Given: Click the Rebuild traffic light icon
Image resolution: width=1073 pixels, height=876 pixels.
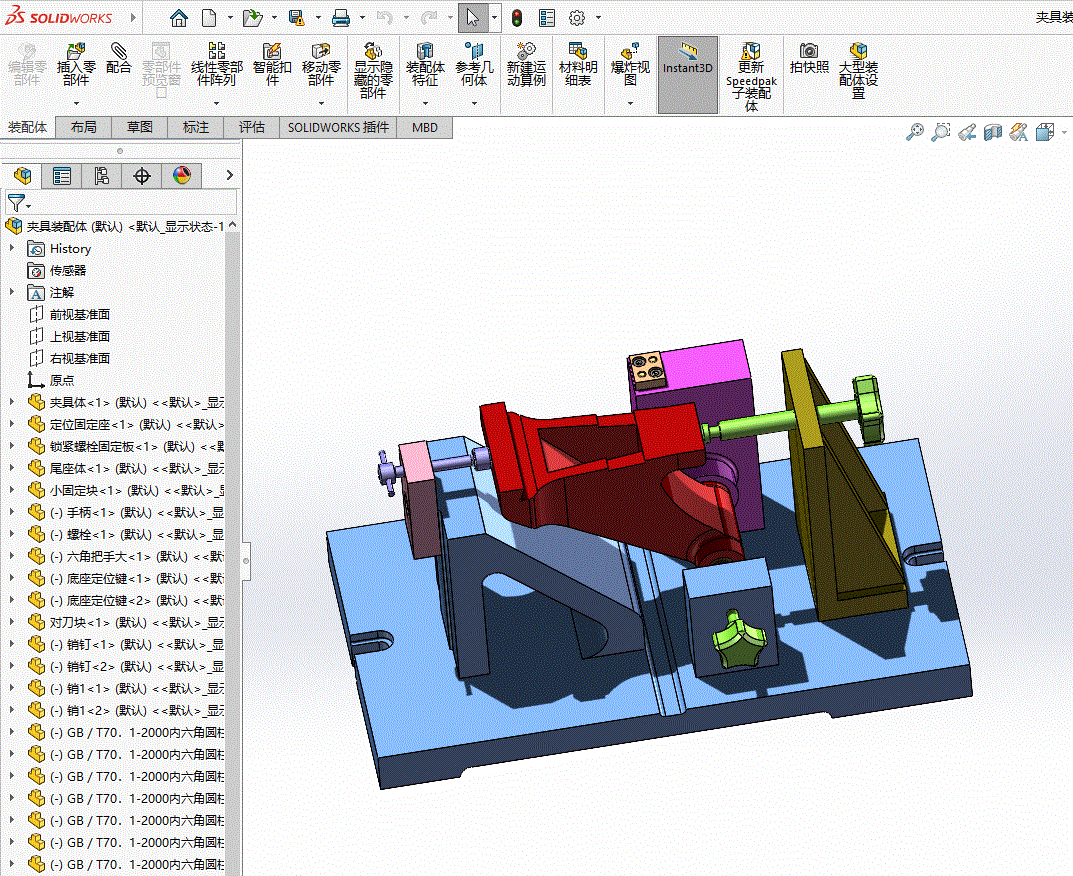Looking at the screenshot, I should (x=517, y=18).
